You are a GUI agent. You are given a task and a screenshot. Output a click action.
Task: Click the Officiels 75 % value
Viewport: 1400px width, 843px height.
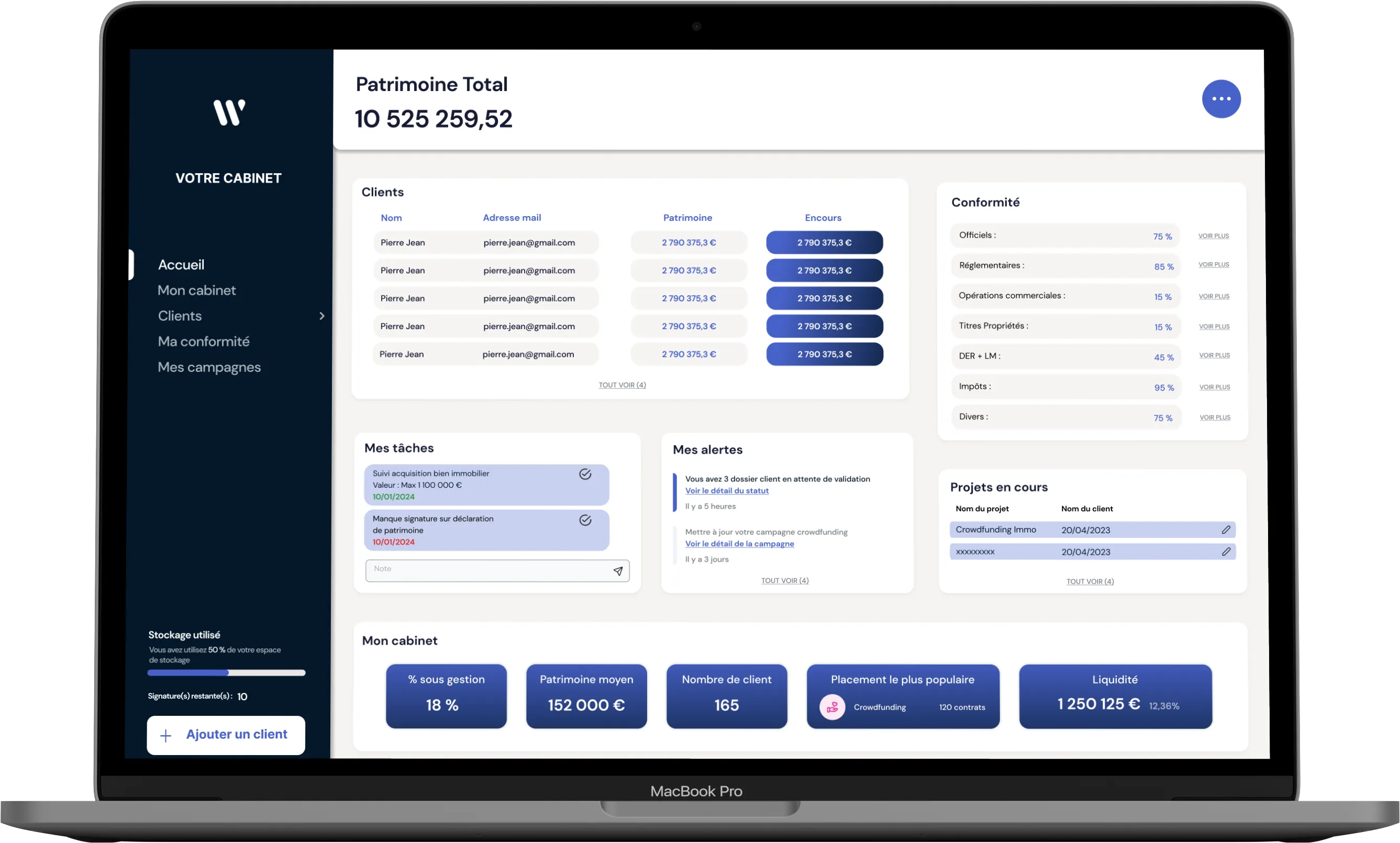[1162, 237]
